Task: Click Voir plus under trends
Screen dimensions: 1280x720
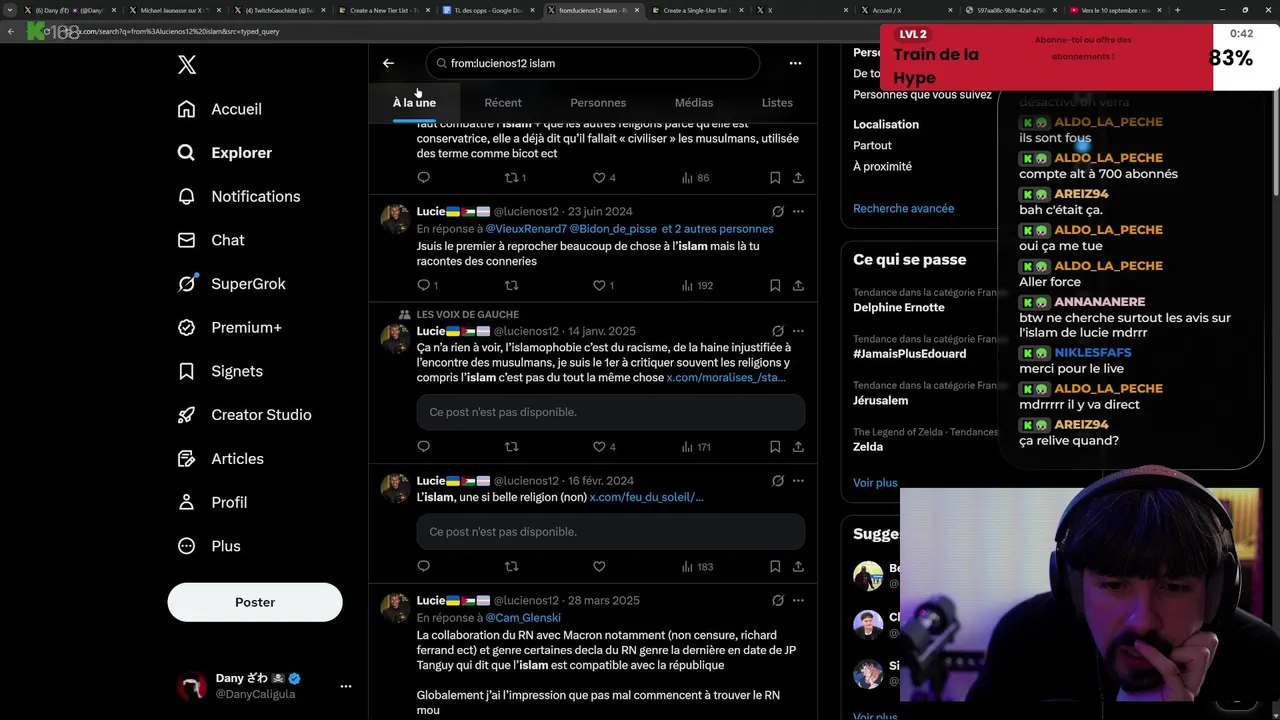Action: (875, 483)
